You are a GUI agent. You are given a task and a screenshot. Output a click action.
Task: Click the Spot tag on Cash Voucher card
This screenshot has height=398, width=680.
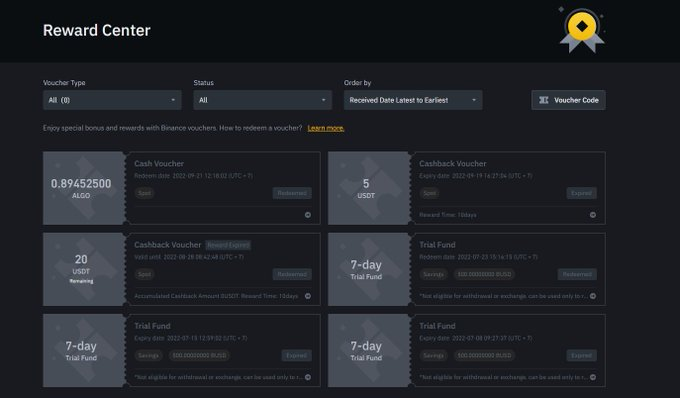point(144,193)
